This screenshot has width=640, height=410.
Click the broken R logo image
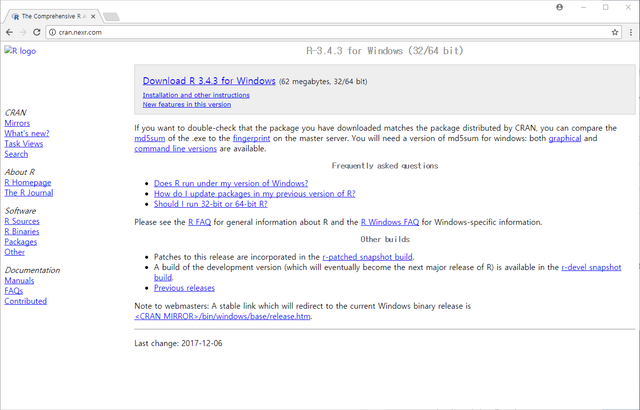(20, 51)
